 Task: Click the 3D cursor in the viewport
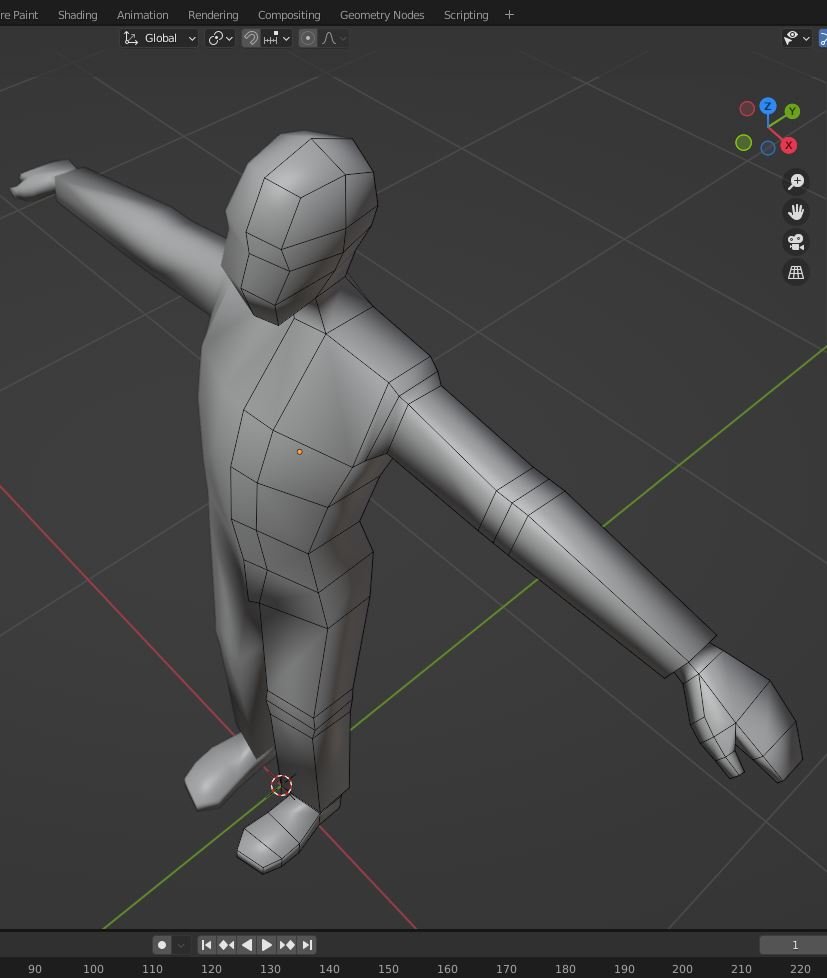point(281,785)
